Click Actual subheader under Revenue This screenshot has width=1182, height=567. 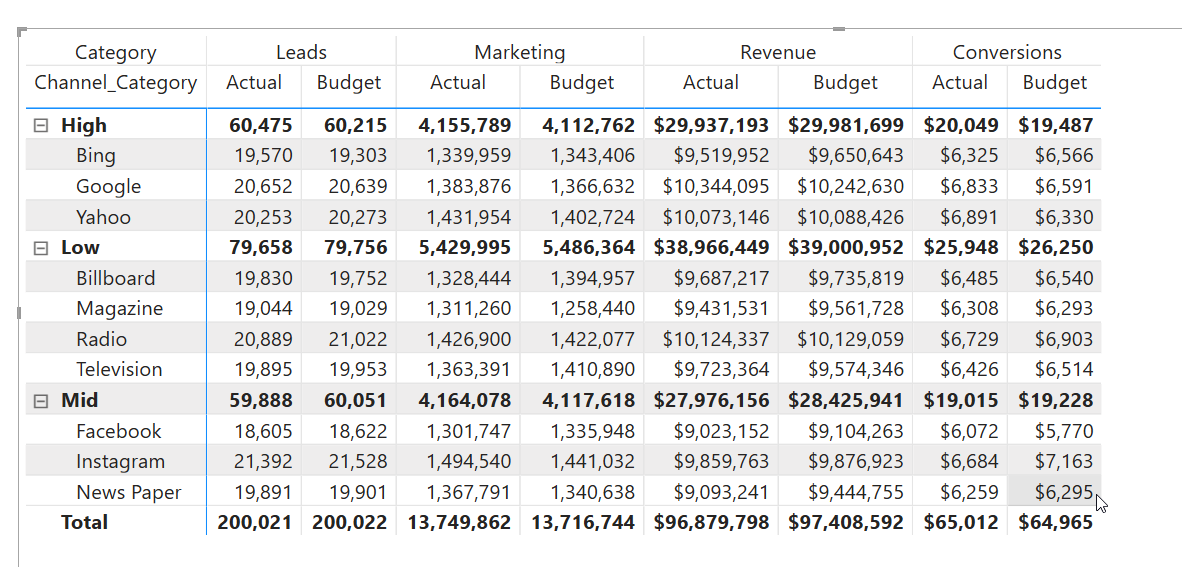pyautogui.click(x=711, y=82)
